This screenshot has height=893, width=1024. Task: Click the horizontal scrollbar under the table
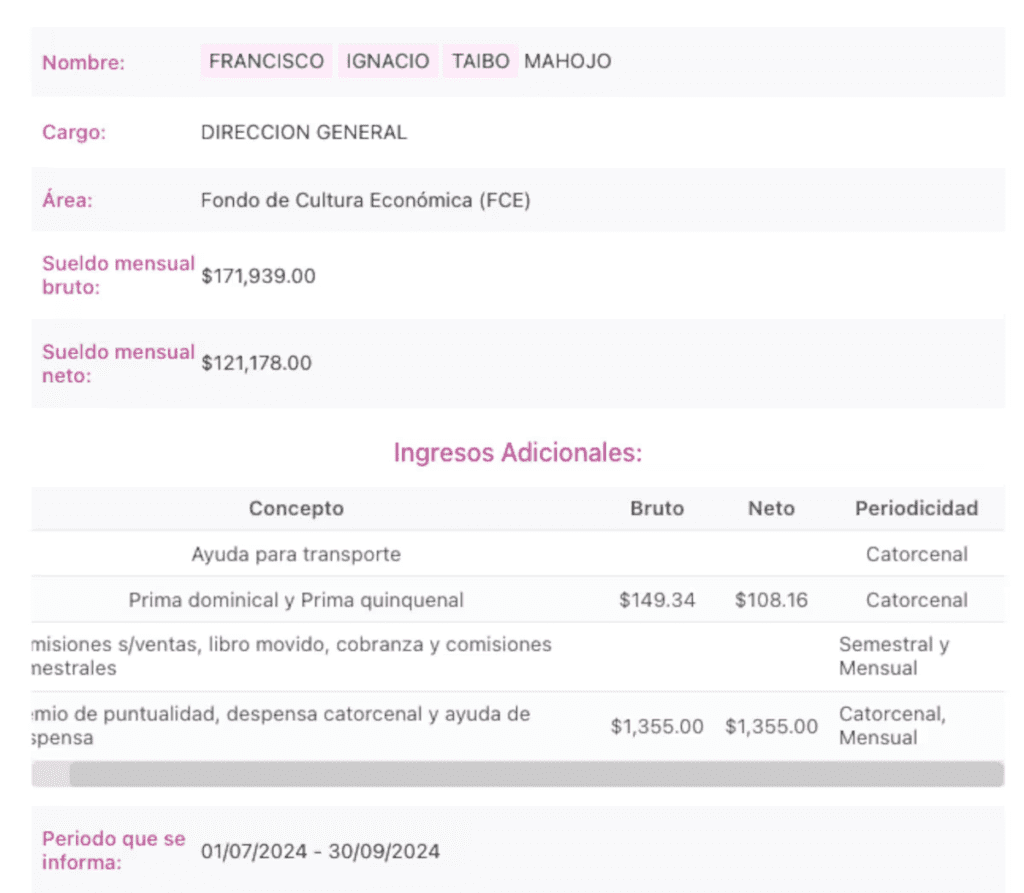pos(535,774)
